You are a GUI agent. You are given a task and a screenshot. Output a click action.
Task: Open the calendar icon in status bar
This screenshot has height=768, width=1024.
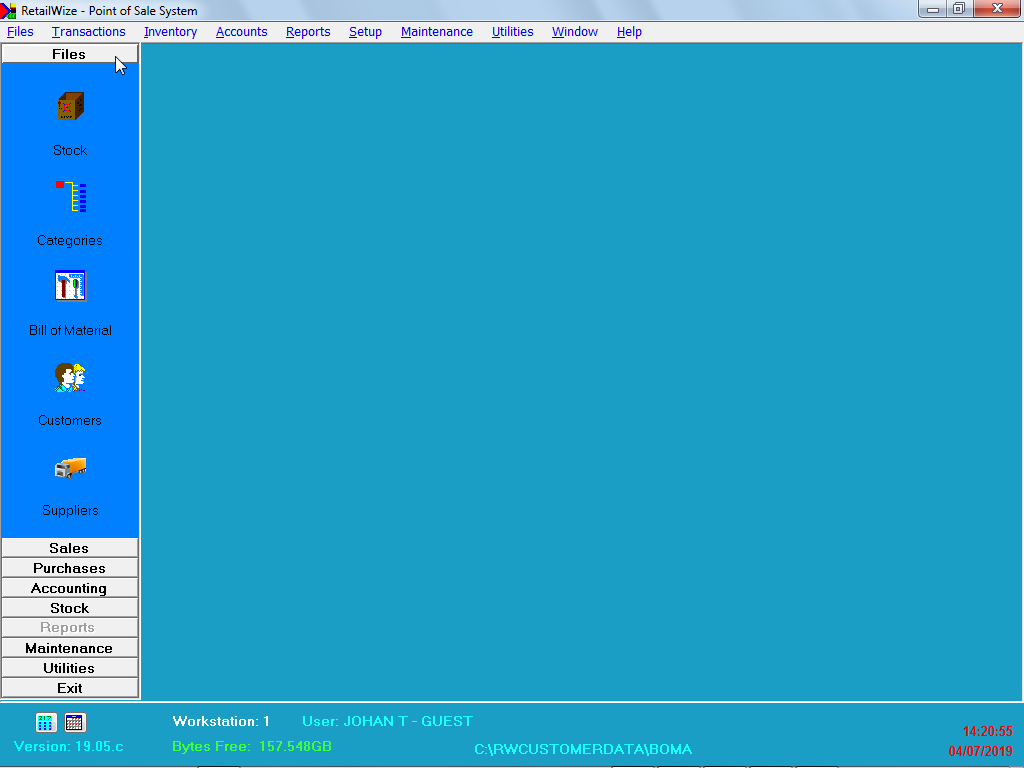[x=75, y=722]
